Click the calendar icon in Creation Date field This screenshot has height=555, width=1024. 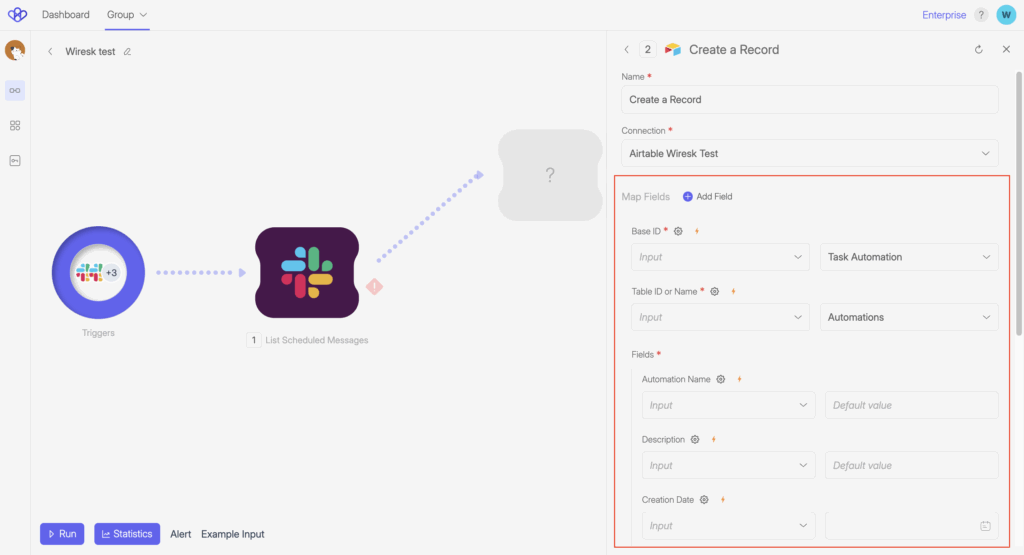pyautogui.click(x=985, y=526)
